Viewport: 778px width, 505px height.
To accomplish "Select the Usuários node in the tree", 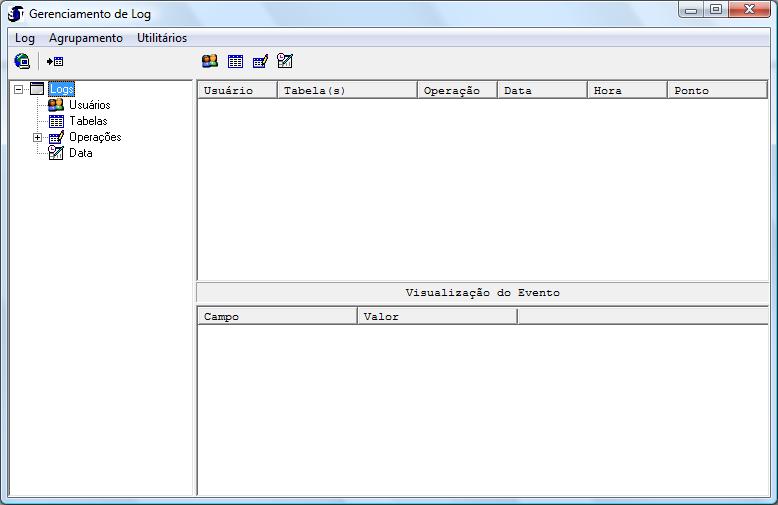I will point(89,105).
